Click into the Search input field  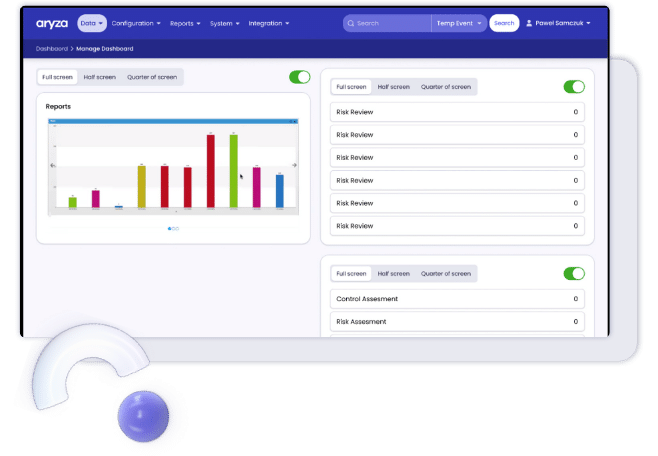point(387,23)
